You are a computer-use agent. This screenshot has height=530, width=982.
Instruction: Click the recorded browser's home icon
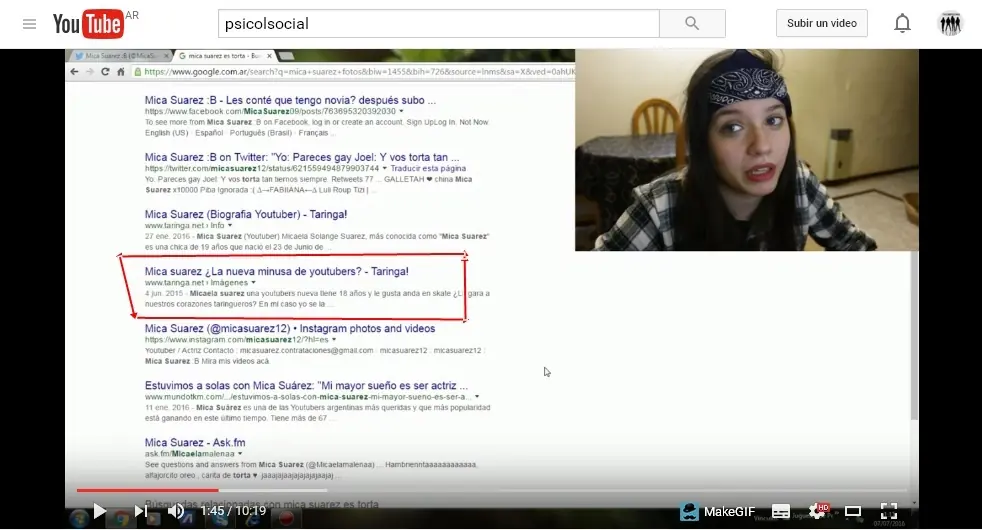pyautogui.click(x=121, y=71)
